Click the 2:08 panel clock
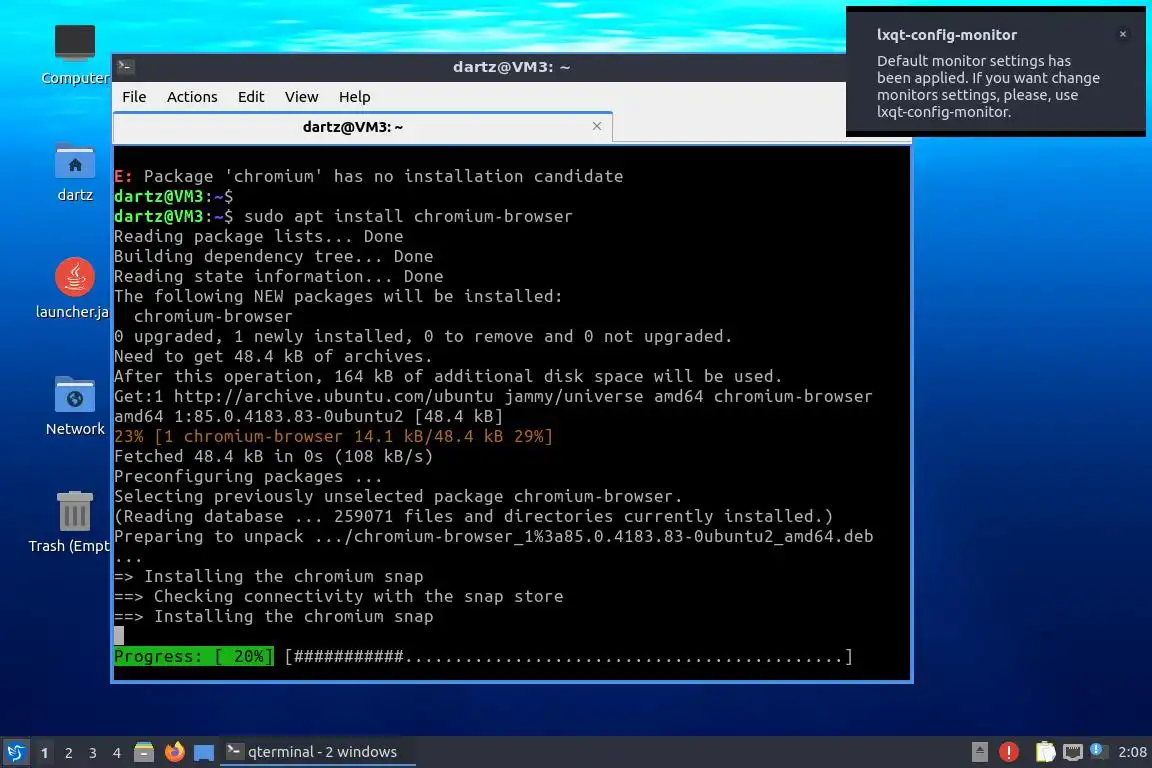 (1132, 752)
